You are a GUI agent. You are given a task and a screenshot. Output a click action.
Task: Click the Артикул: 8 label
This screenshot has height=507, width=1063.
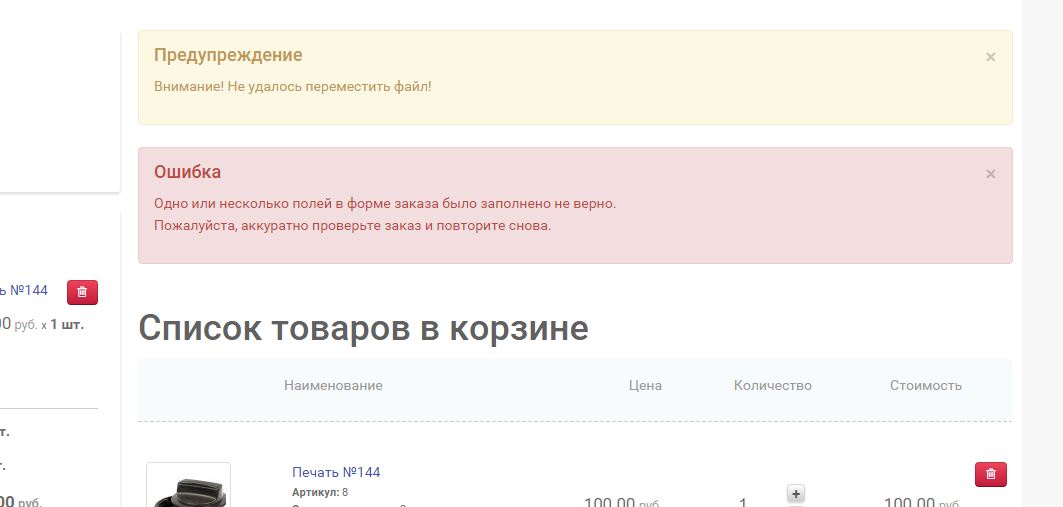click(320, 493)
